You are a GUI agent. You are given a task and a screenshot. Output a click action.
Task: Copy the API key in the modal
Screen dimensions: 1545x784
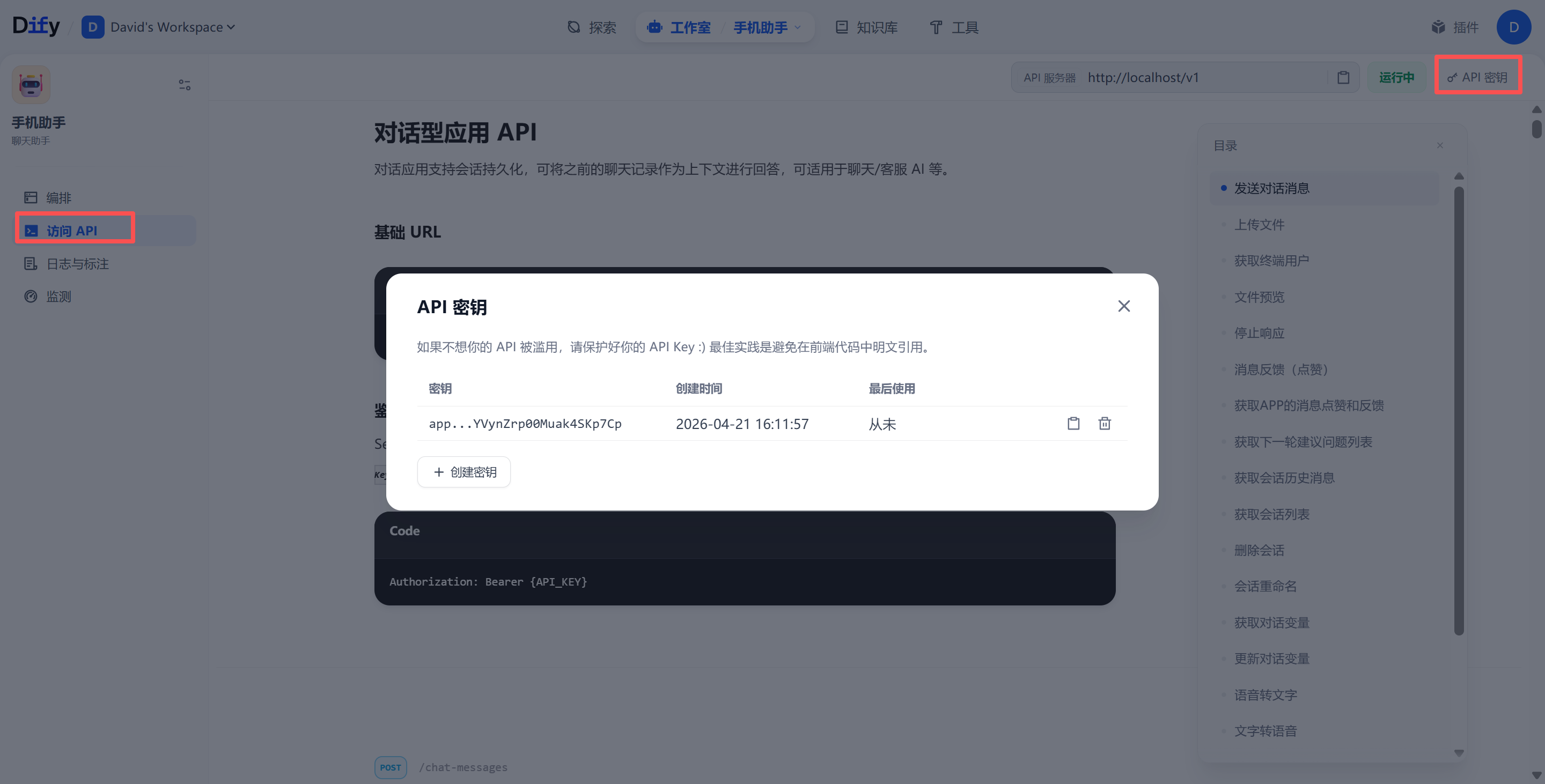pos(1073,424)
